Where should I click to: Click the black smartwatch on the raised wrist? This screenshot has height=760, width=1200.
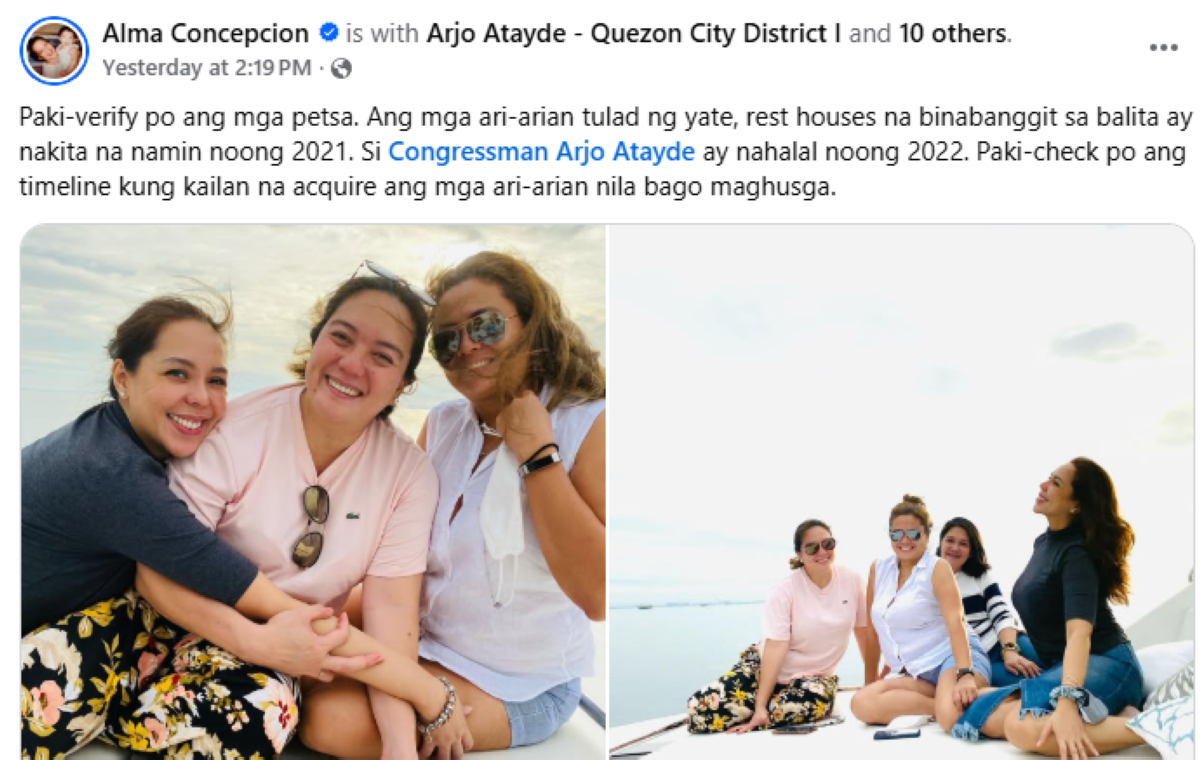point(540,461)
